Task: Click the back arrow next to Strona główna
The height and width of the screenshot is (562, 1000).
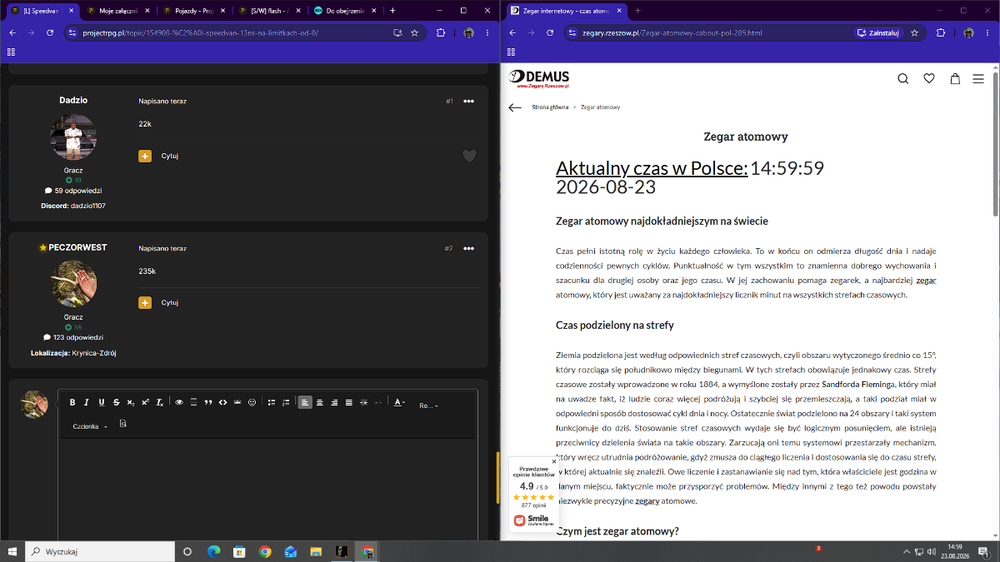Action: (515, 107)
